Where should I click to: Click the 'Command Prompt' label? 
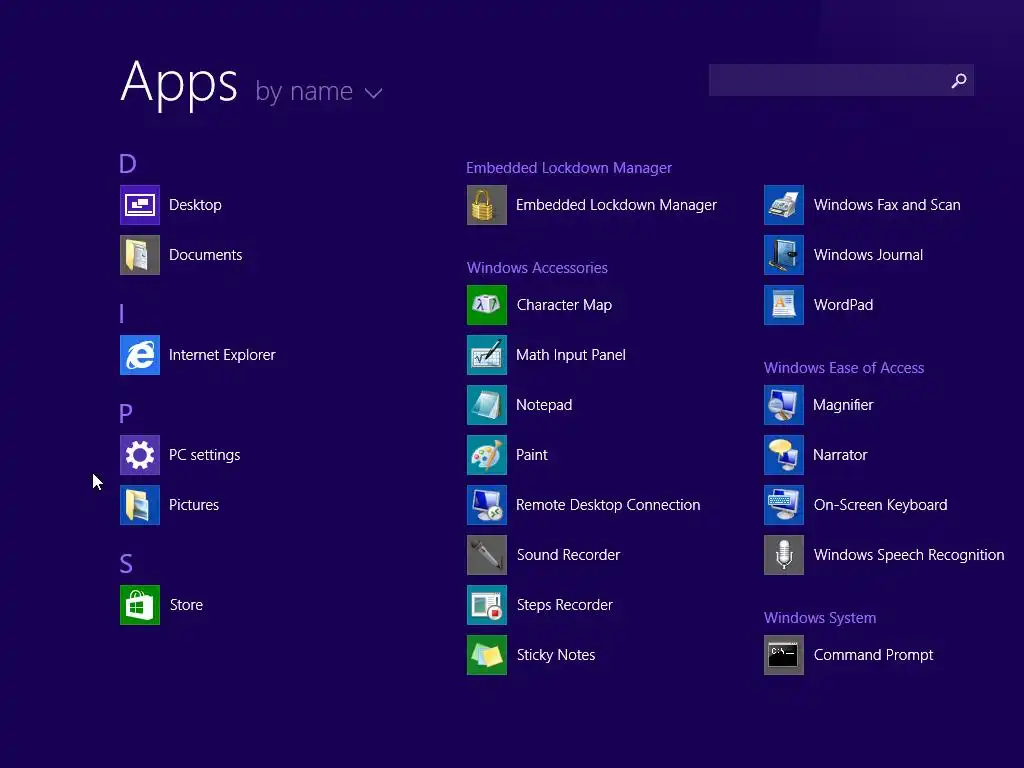tap(873, 655)
